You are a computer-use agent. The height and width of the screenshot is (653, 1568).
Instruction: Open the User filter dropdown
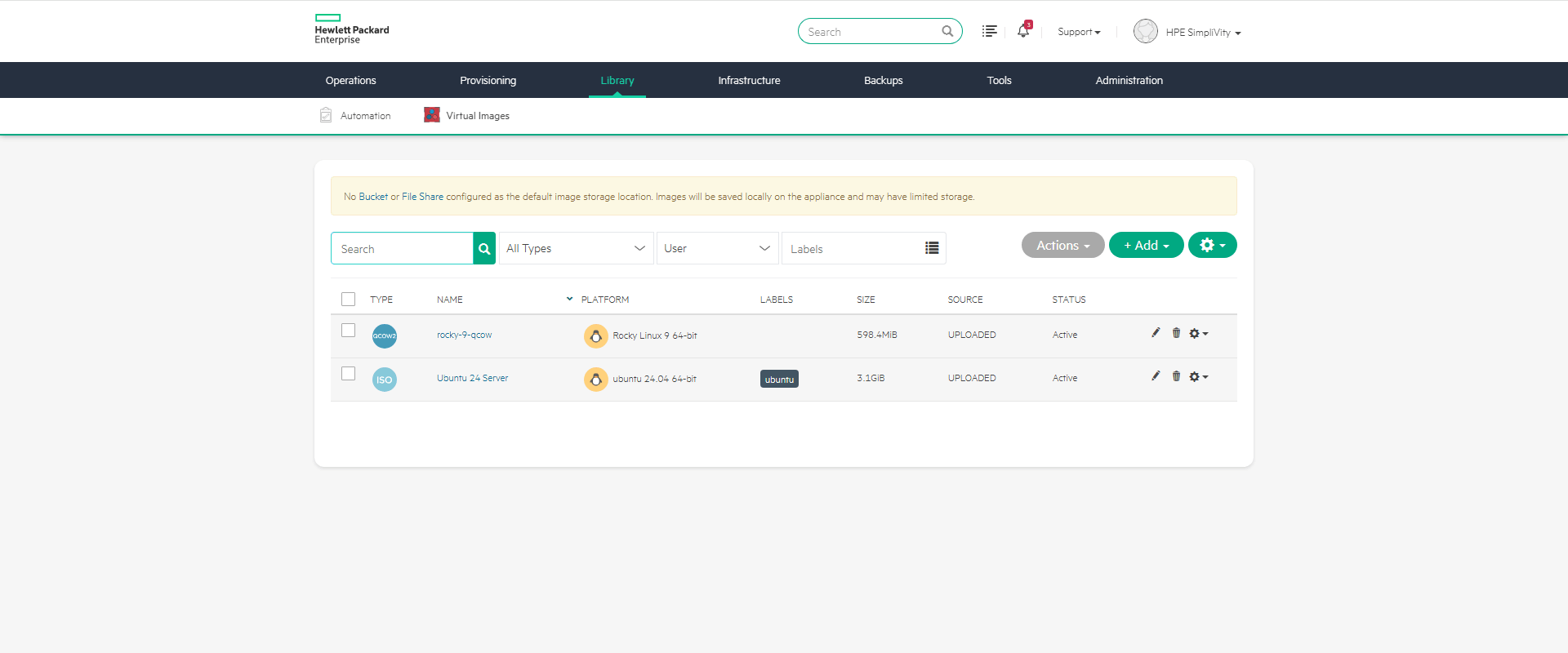tap(716, 249)
